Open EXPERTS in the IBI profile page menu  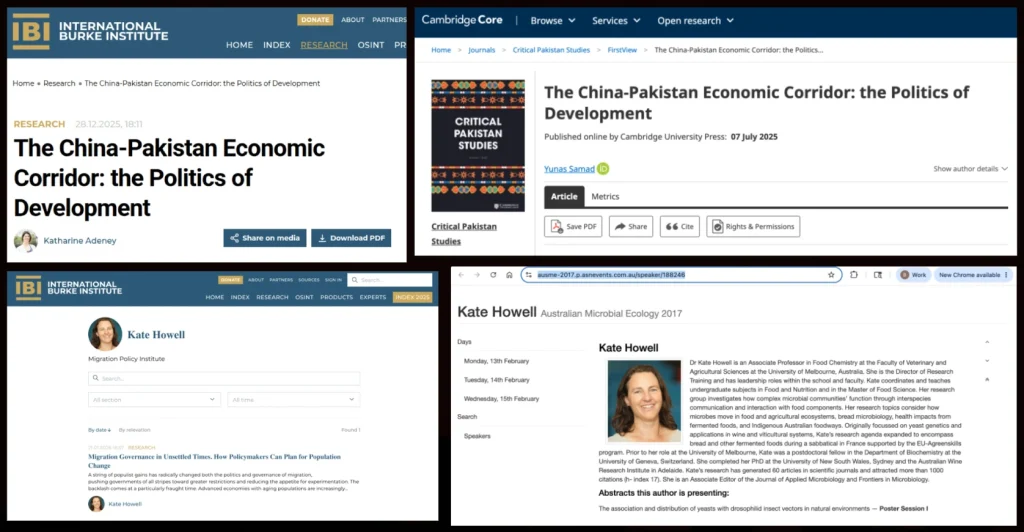coord(373,297)
